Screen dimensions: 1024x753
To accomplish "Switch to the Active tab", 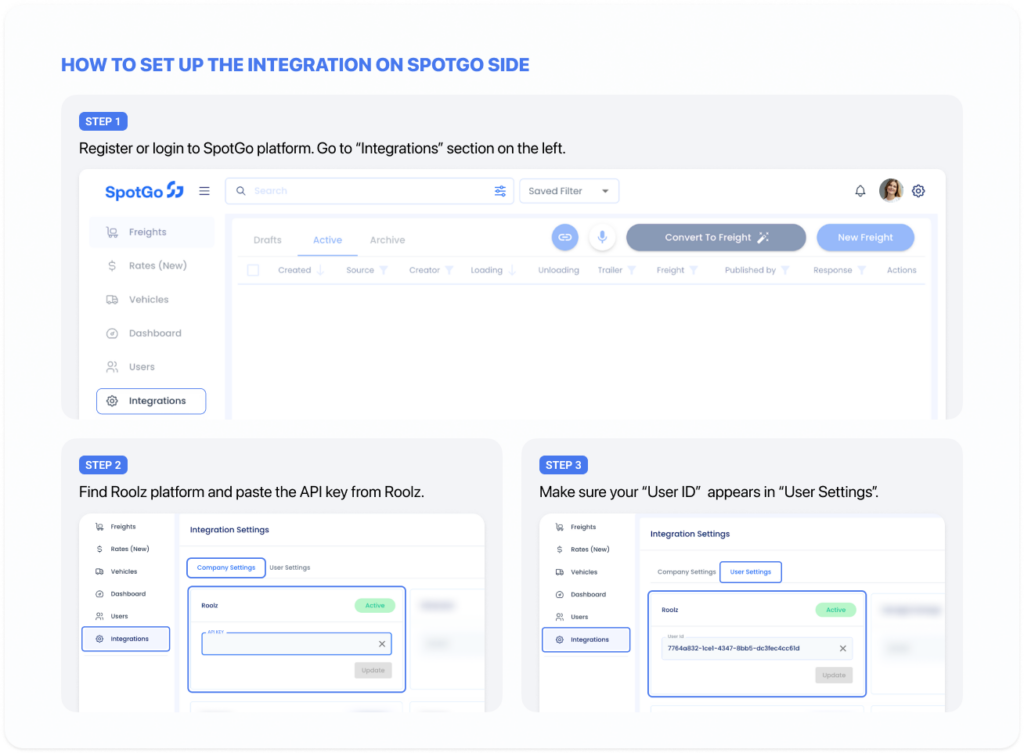I will 327,240.
